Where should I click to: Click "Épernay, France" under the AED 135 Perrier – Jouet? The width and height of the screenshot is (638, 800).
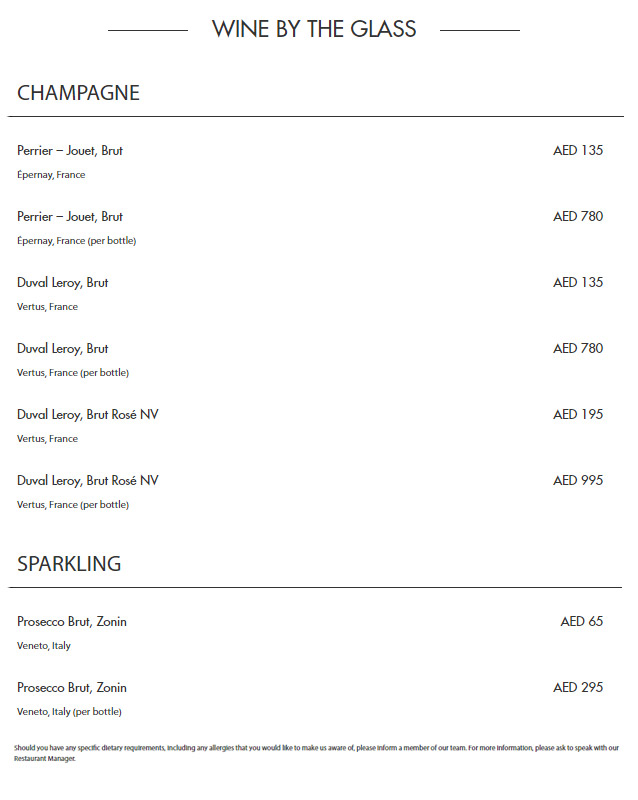pos(51,175)
